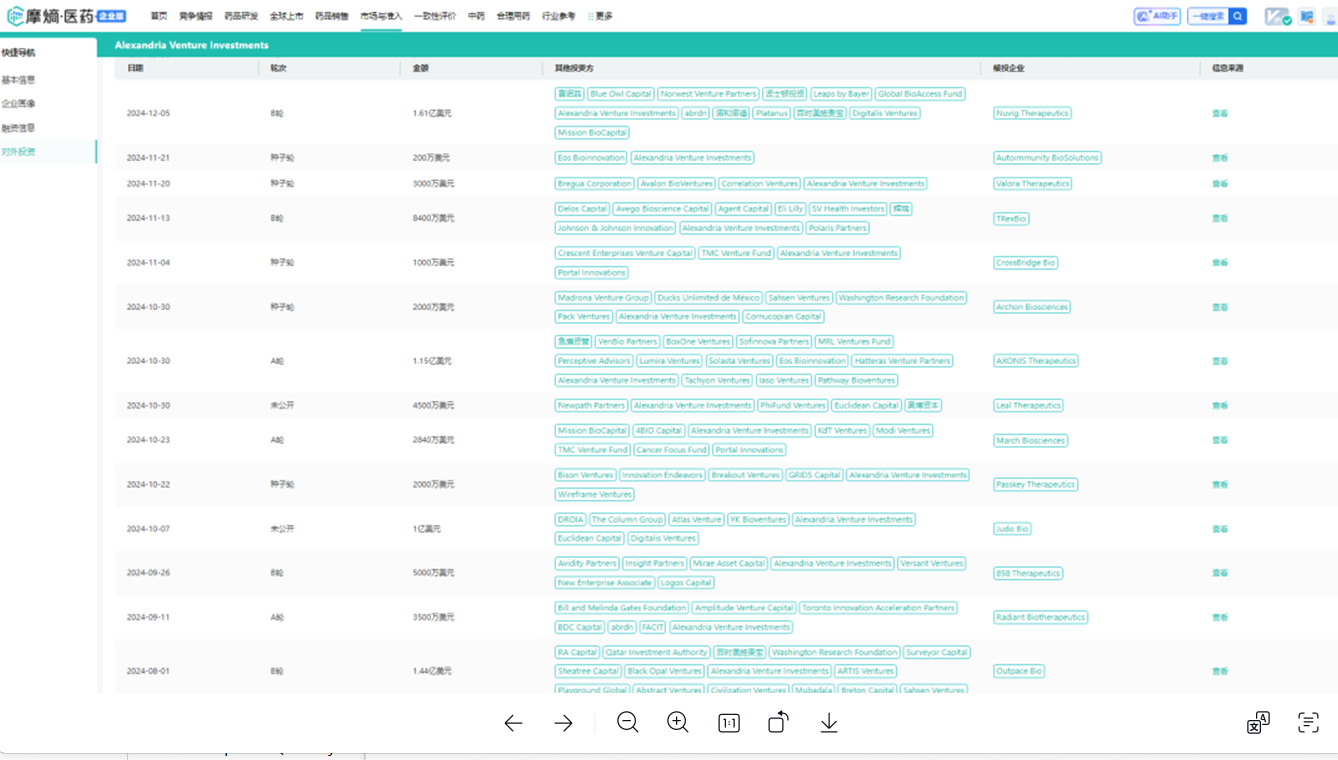Open the AXONIS Therapeutics company tag
This screenshot has height=760, width=1338.
[1036, 361]
